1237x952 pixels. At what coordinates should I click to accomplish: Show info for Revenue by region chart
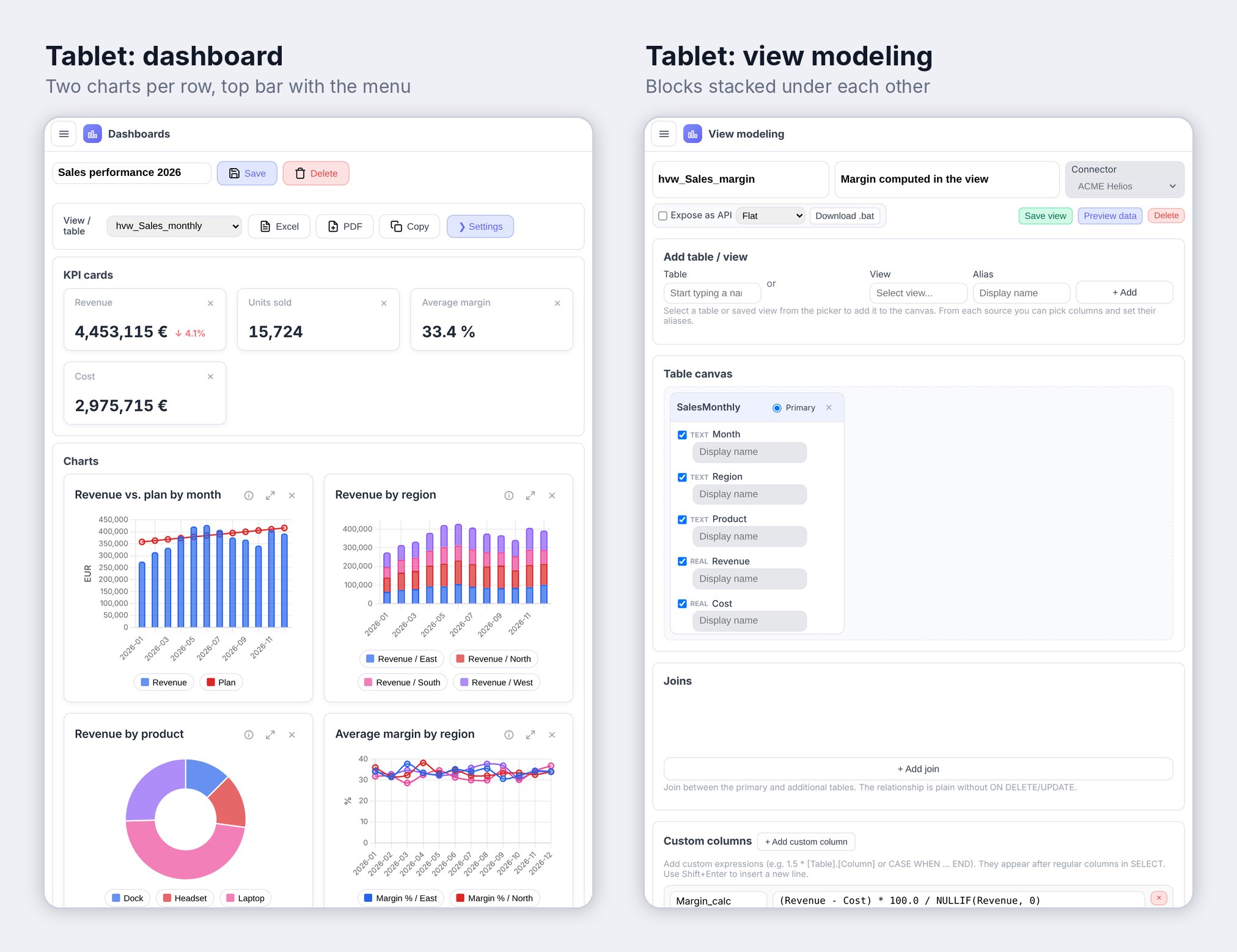point(509,496)
